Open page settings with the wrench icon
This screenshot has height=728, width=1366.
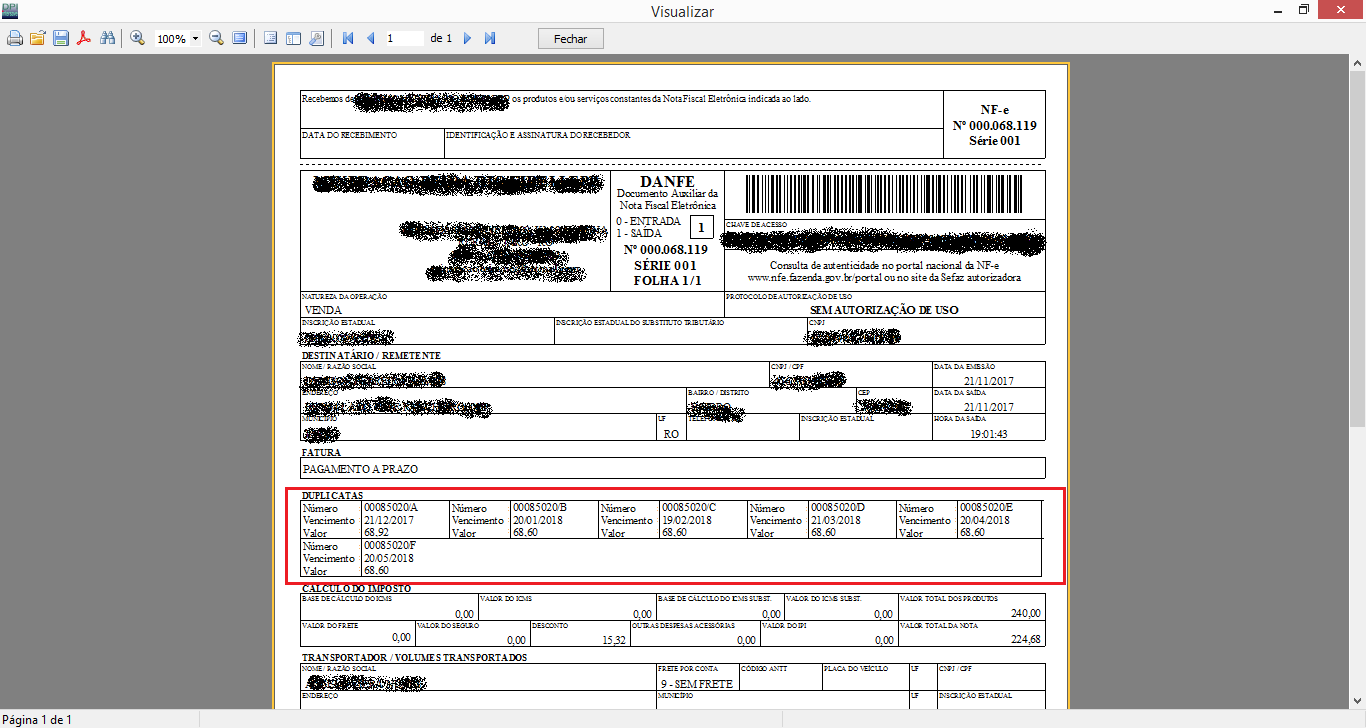pos(316,38)
